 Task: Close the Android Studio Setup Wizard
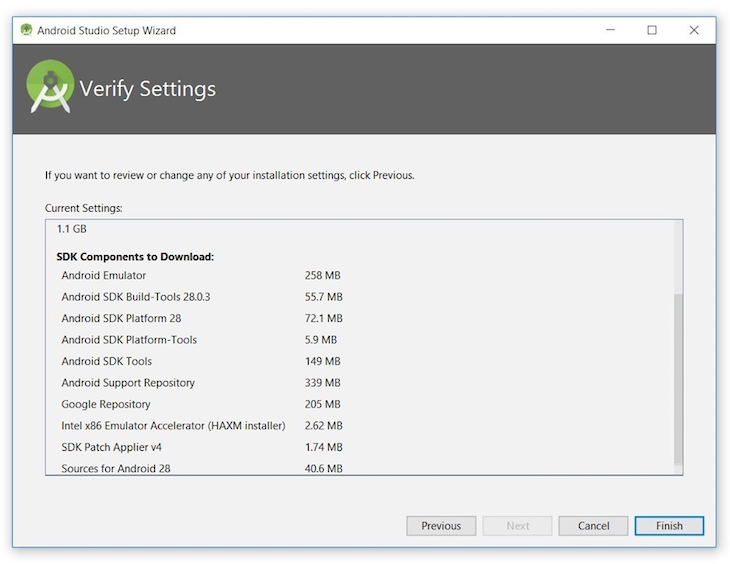[x=694, y=30]
